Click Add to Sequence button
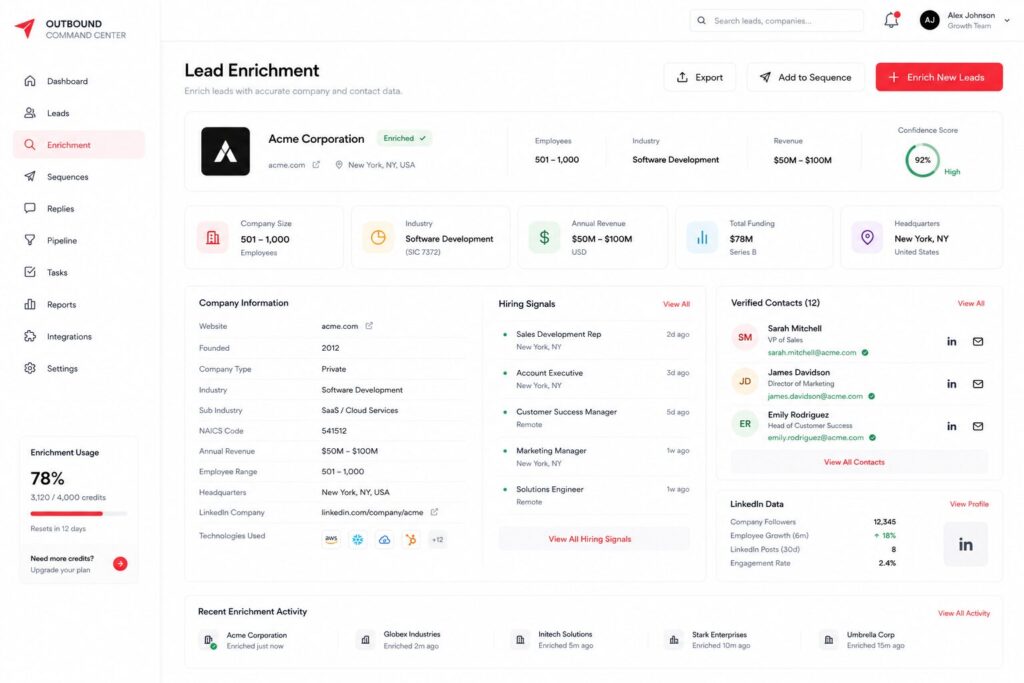This screenshot has height=683, width=1024. [x=806, y=77]
